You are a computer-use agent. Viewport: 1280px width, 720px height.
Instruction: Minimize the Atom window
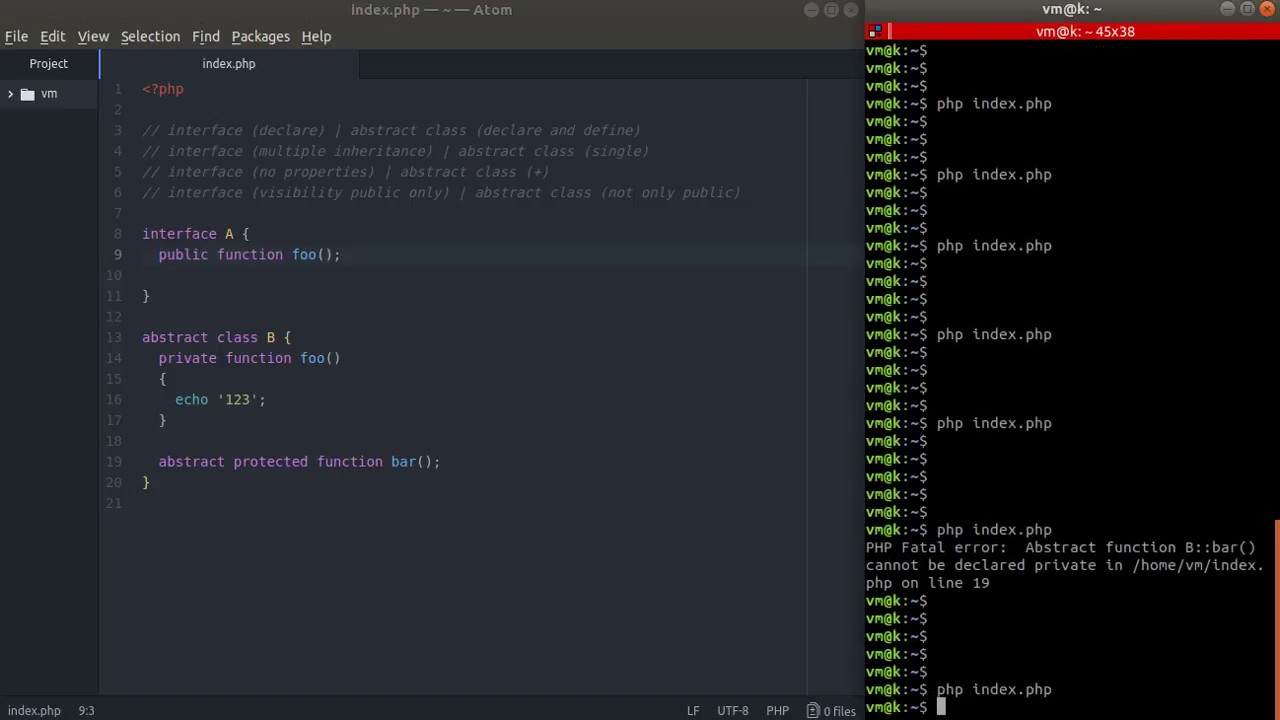(x=811, y=10)
